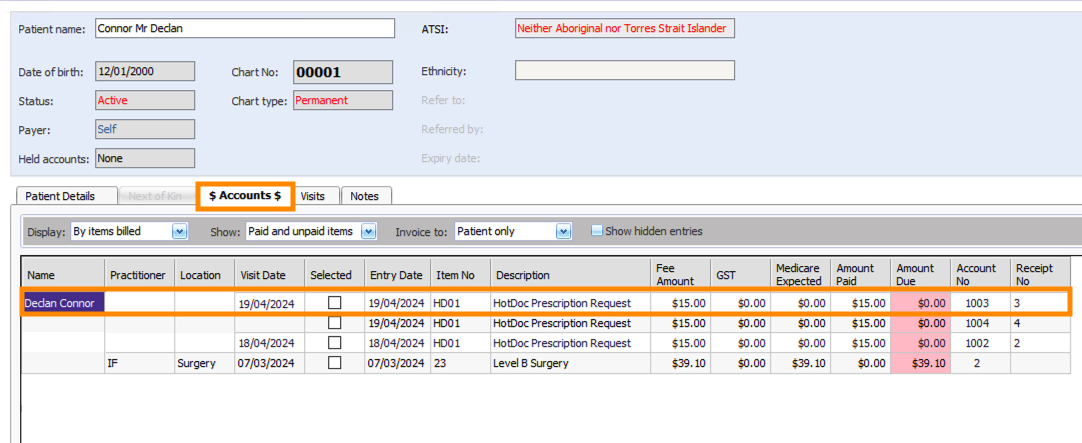Sort by the Location column header
This screenshot has width=1082, height=443.
pos(204,275)
